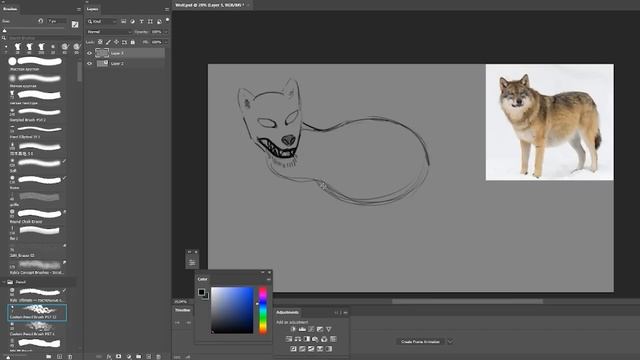Add a Black & White adjustment
The image size is (640, 360).
pyautogui.click(x=307, y=339)
